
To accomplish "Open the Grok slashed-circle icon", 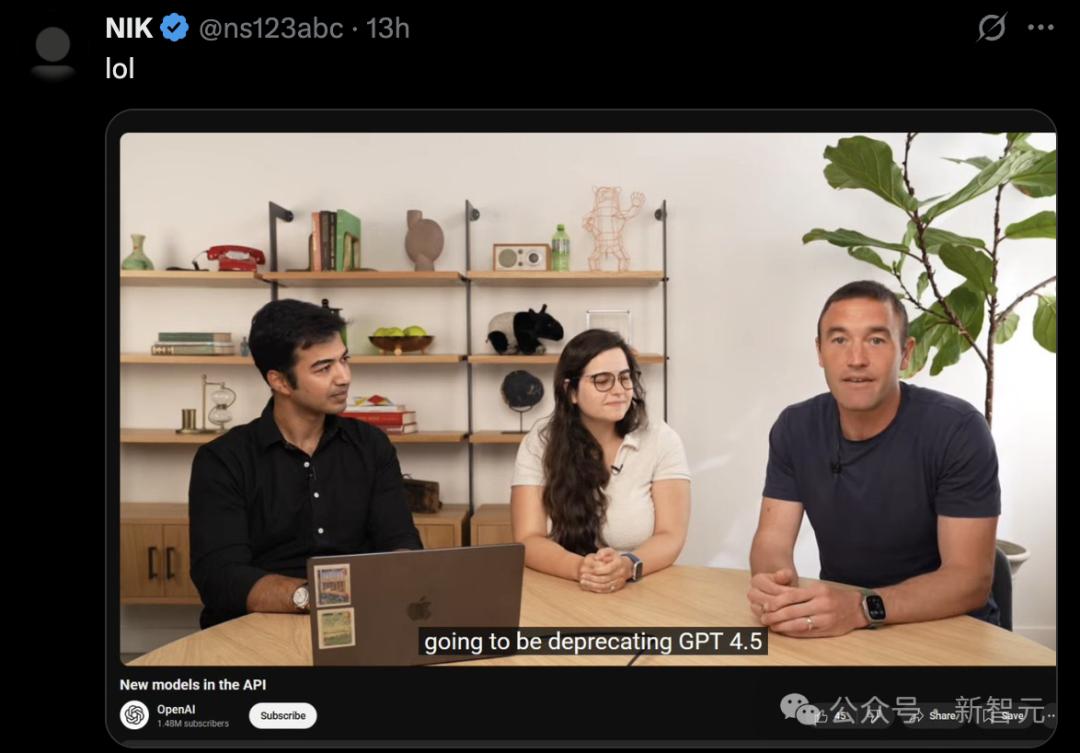I will click(991, 28).
